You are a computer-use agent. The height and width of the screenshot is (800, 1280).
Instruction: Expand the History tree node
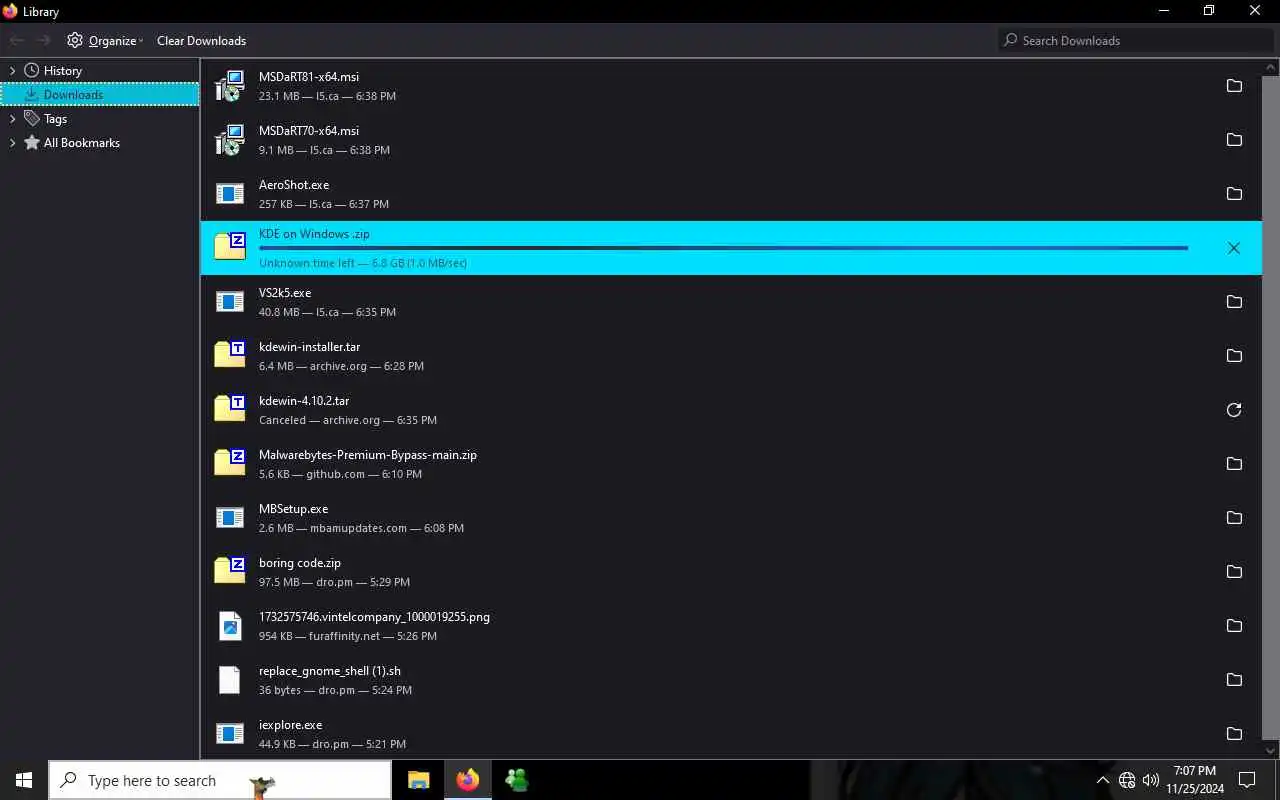tap(12, 71)
